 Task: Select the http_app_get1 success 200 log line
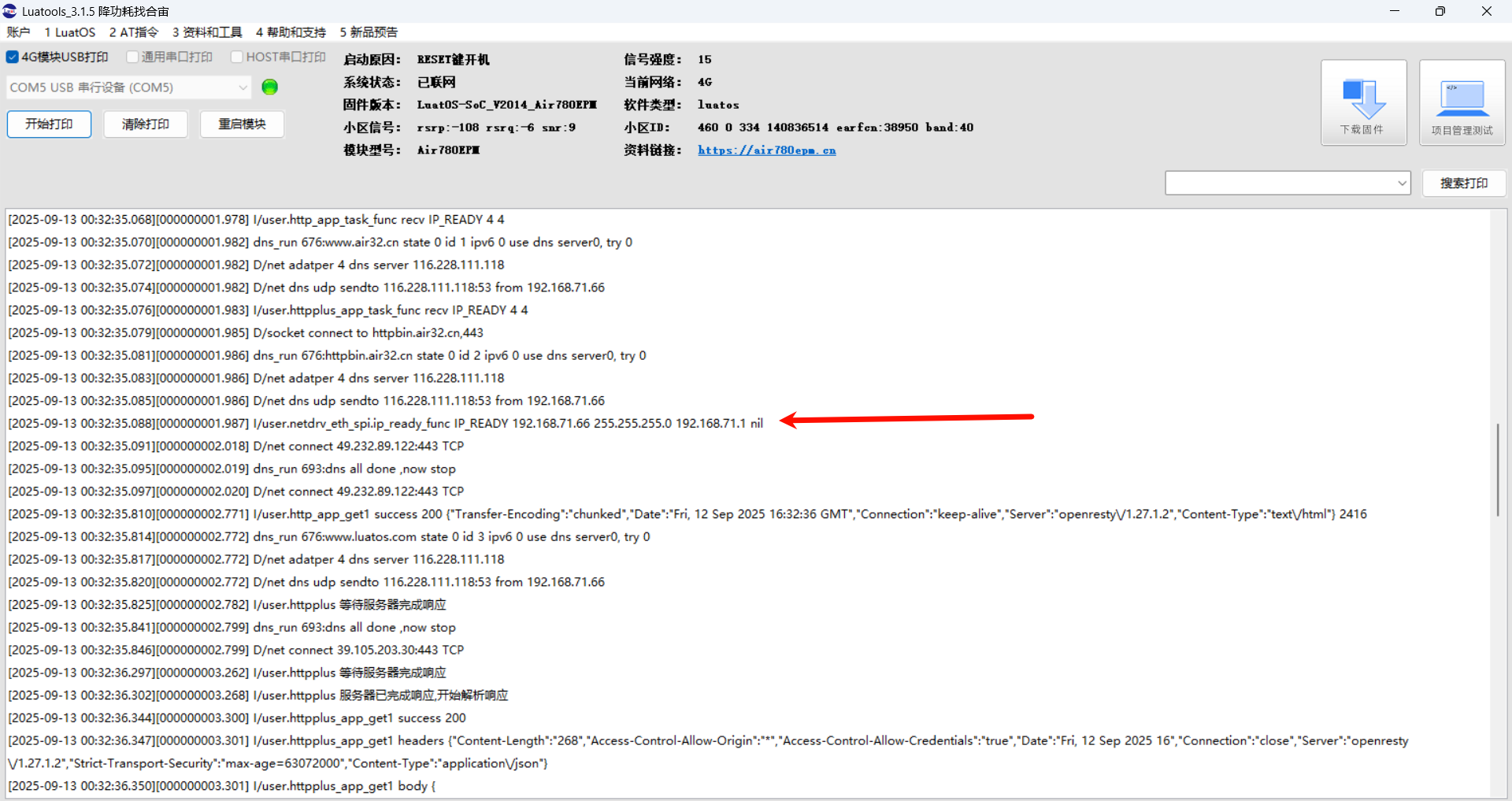(x=687, y=514)
